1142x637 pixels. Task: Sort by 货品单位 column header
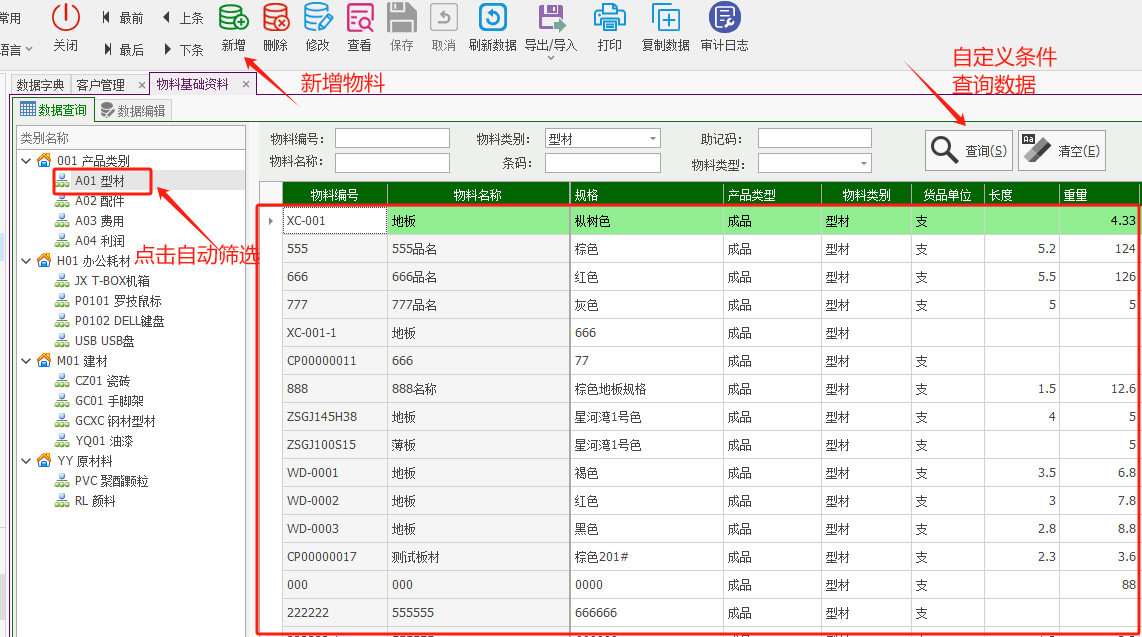[947, 194]
